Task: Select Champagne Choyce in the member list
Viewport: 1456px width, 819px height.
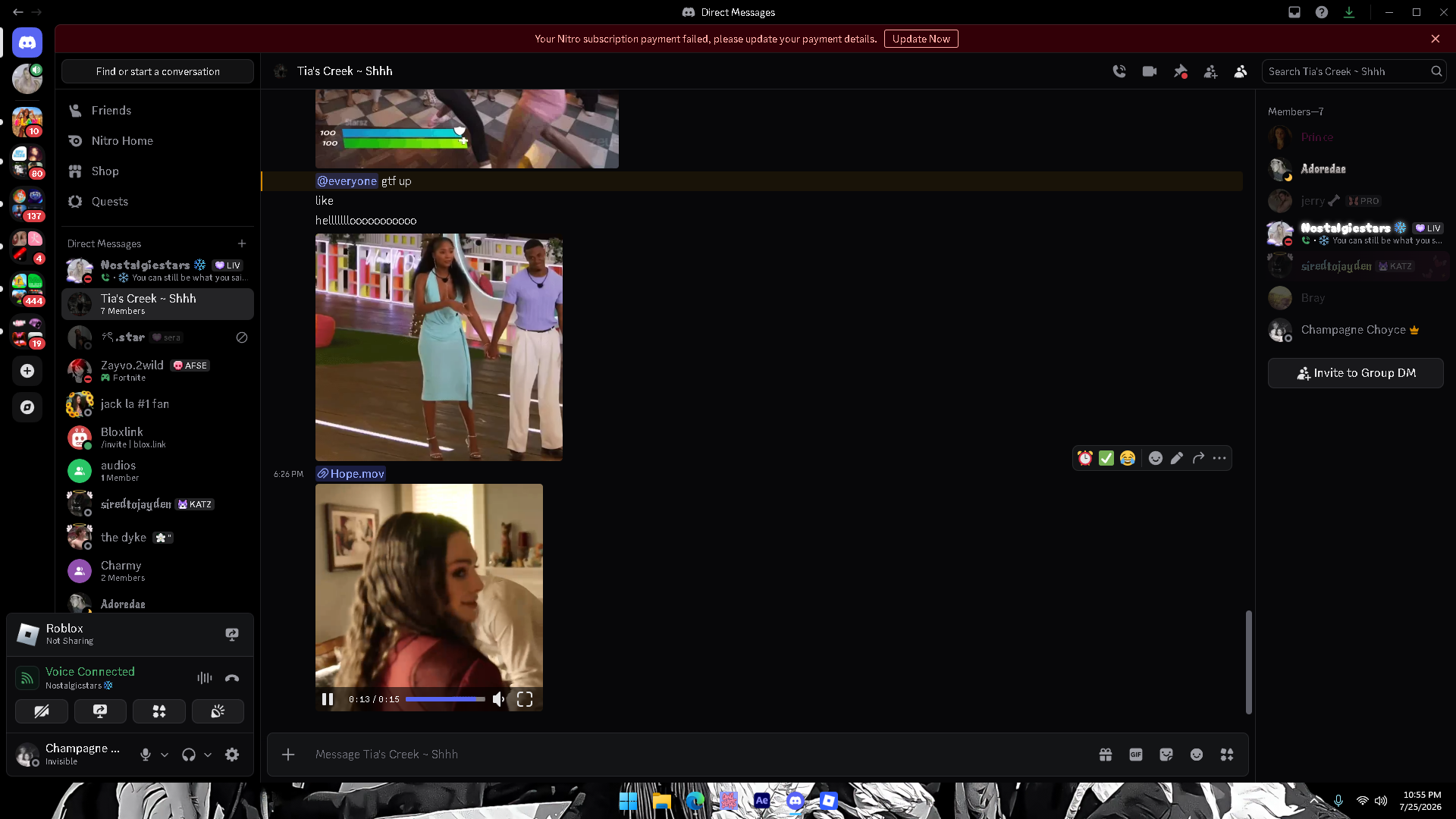Action: pos(1356,330)
